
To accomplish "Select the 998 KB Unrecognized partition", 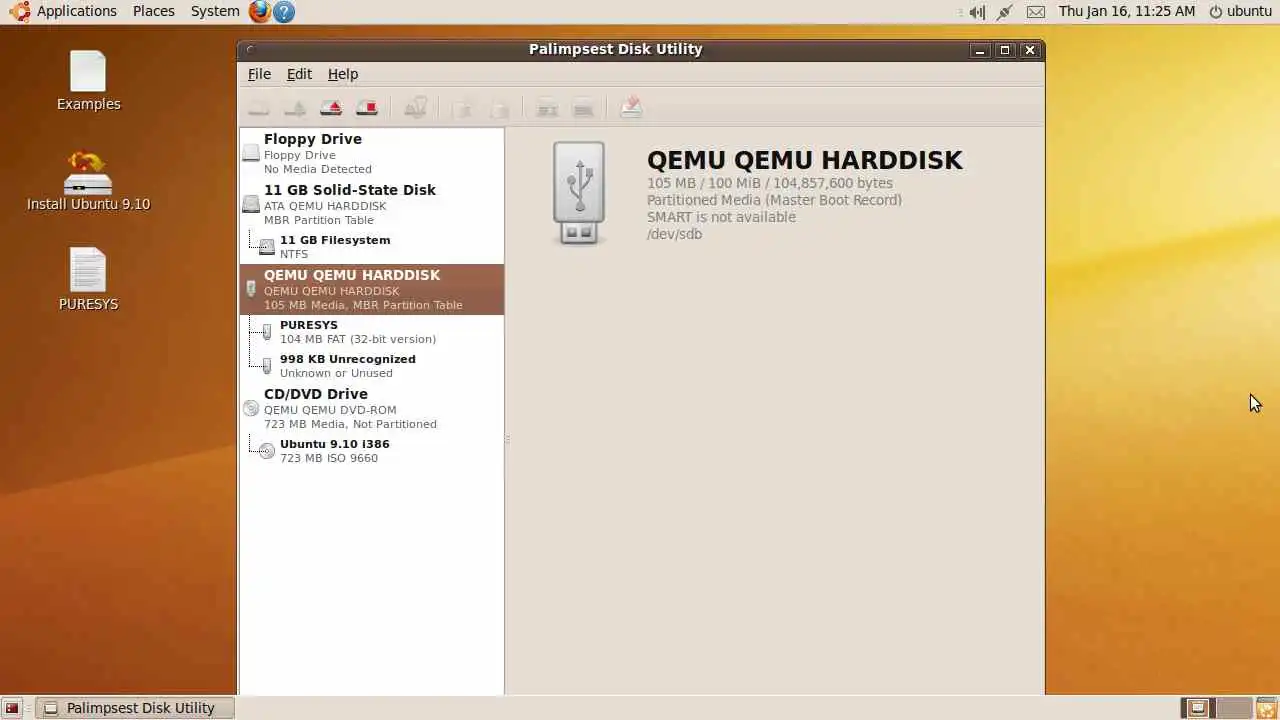I will click(371, 365).
